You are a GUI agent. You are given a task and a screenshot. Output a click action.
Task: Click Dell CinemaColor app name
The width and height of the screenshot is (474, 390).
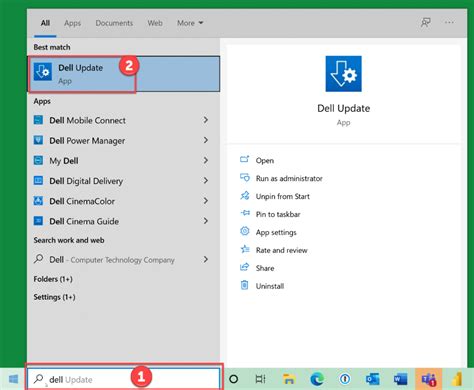(x=82, y=201)
